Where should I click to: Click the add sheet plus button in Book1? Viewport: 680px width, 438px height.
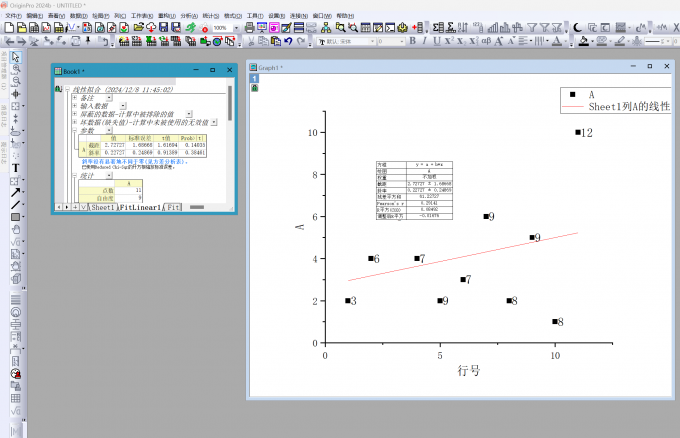click(x=75, y=207)
